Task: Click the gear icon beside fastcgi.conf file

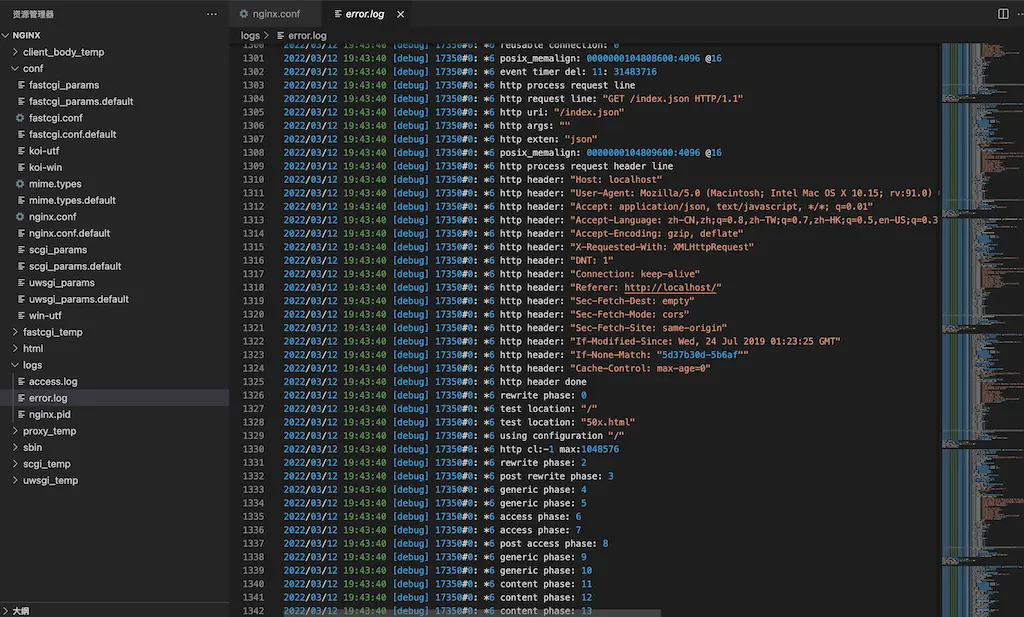Action: click(x=20, y=118)
